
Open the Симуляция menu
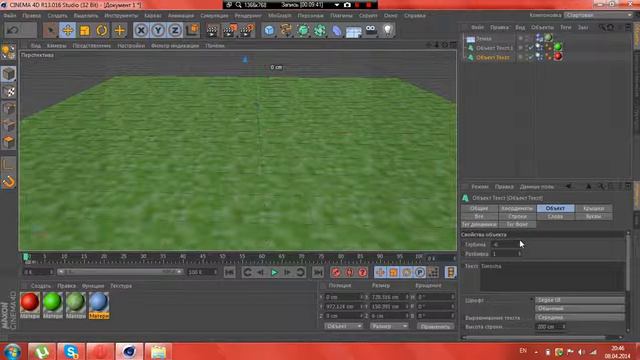(x=214, y=16)
